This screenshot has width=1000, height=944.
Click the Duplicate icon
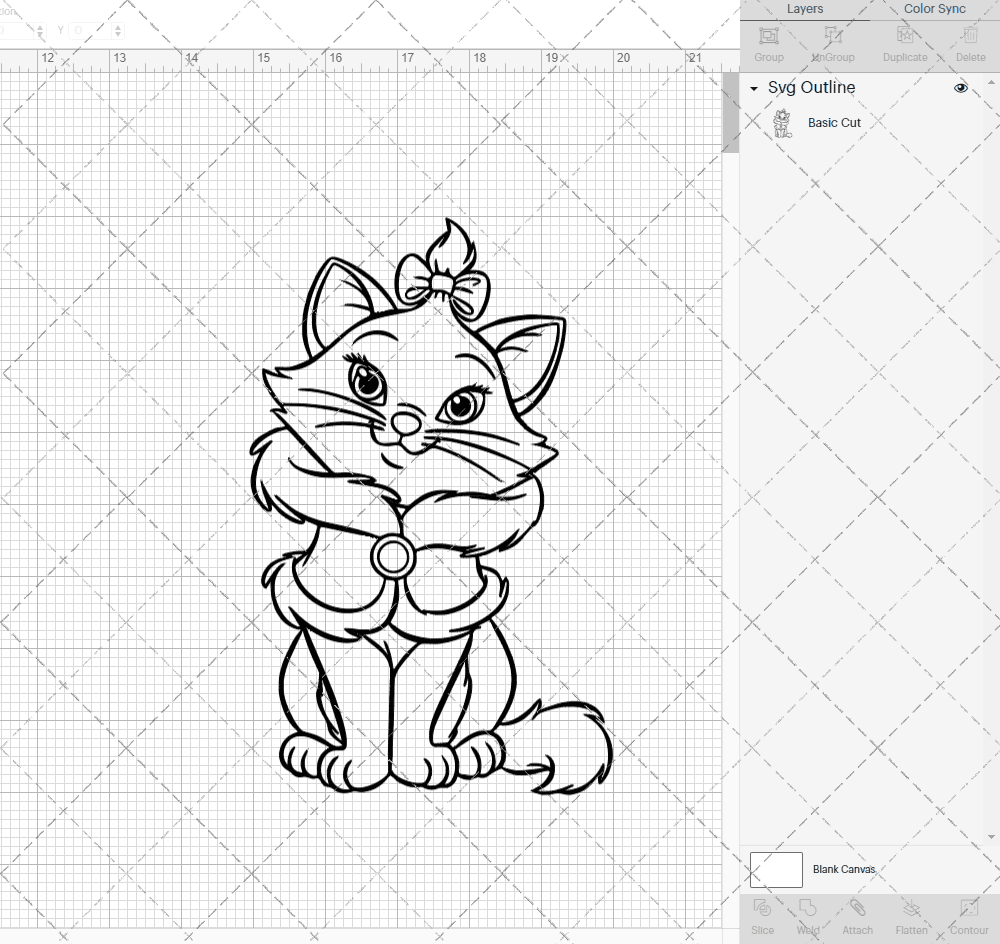[x=905, y=36]
